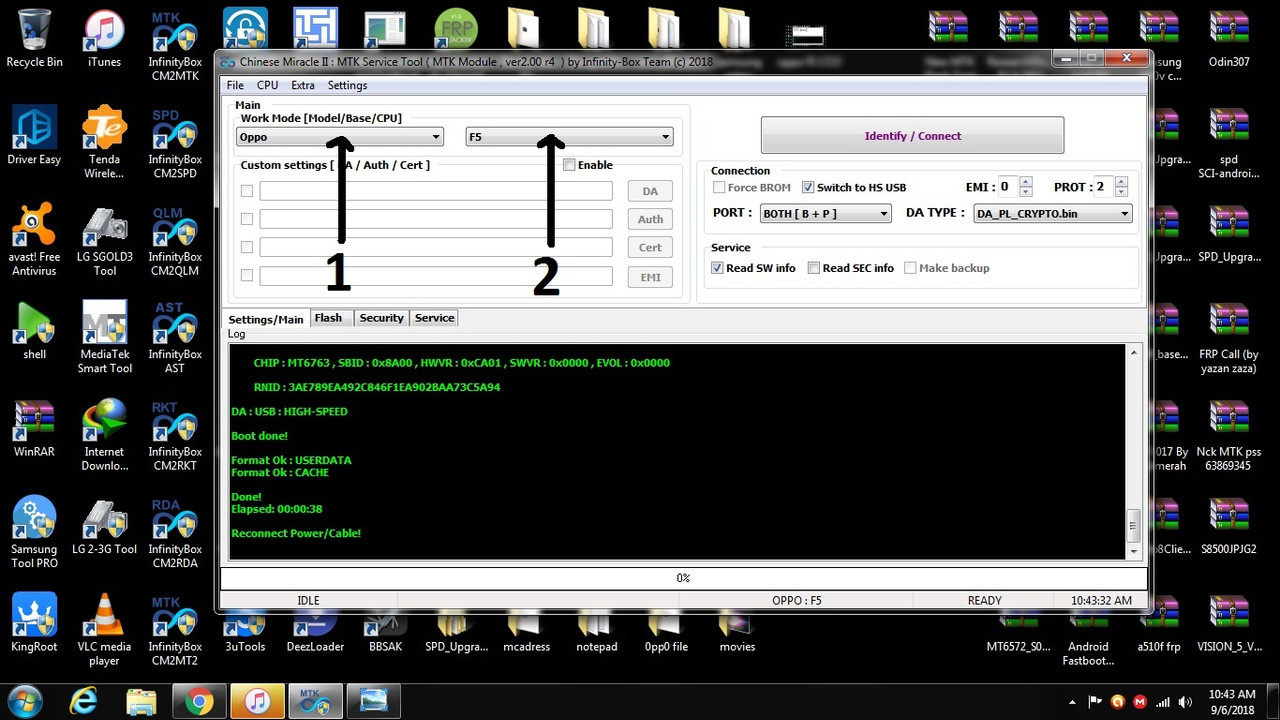Switch to the Service tab
The width and height of the screenshot is (1280, 720).
434,318
